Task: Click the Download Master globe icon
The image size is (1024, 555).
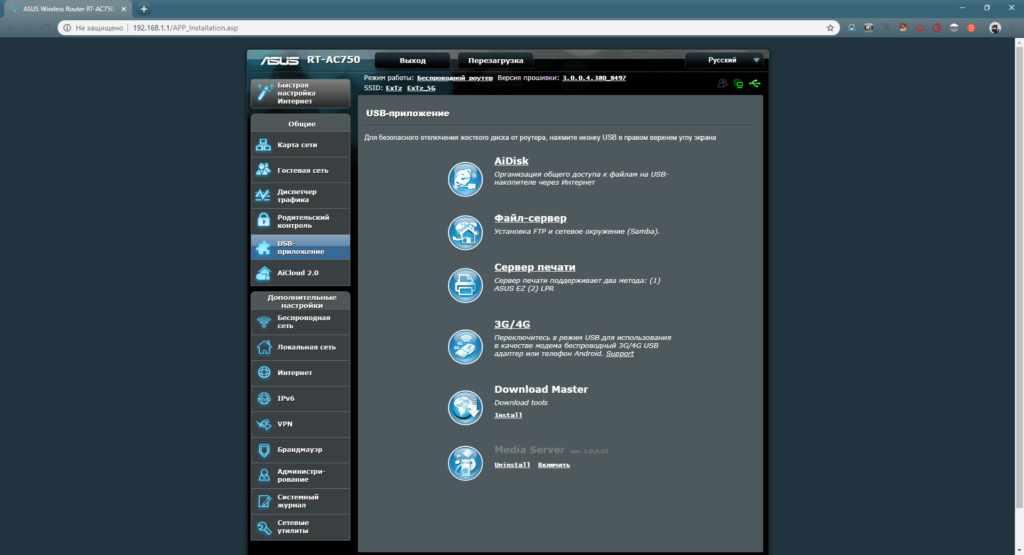Action: (465, 405)
